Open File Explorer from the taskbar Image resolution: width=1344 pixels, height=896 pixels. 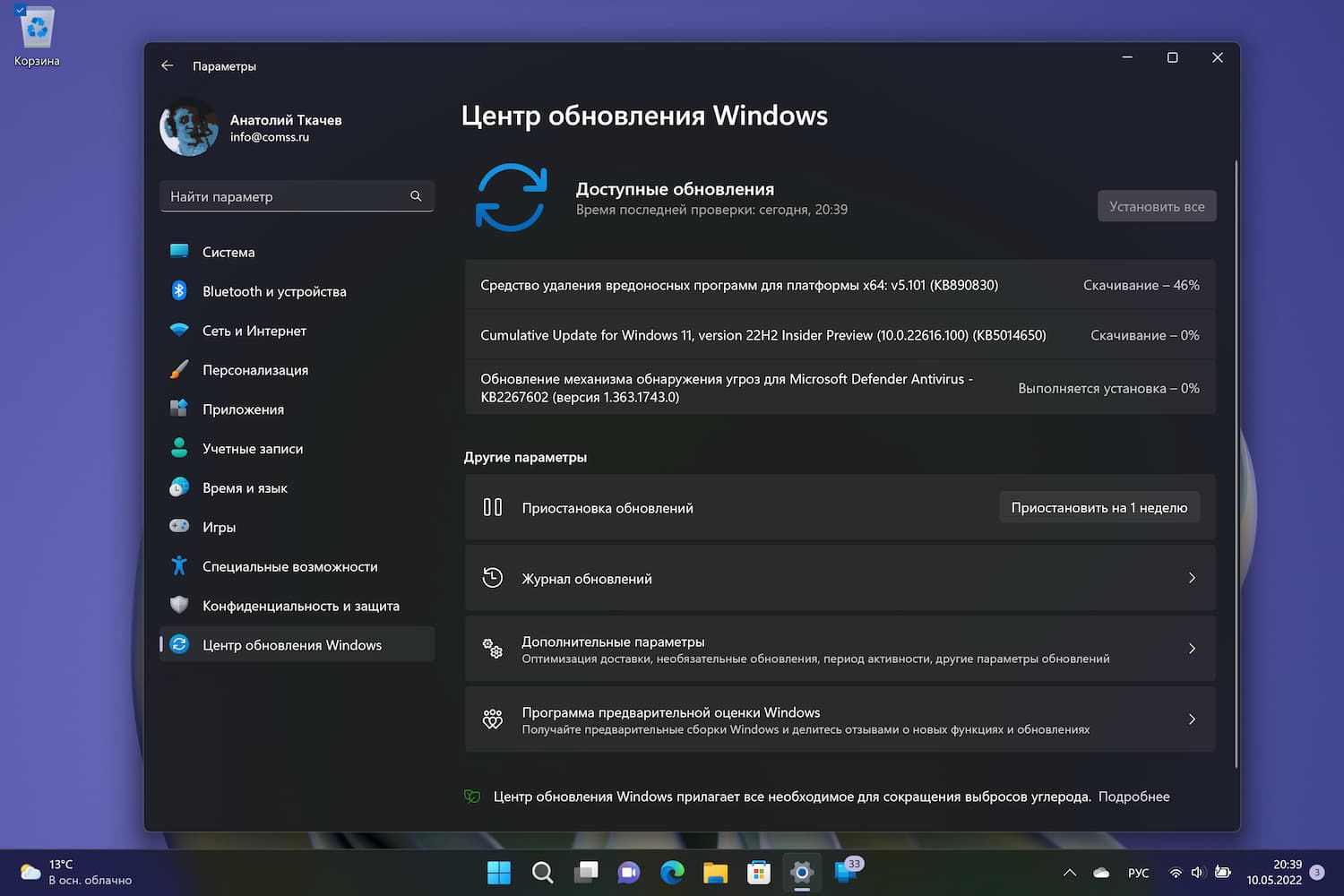(715, 872)
